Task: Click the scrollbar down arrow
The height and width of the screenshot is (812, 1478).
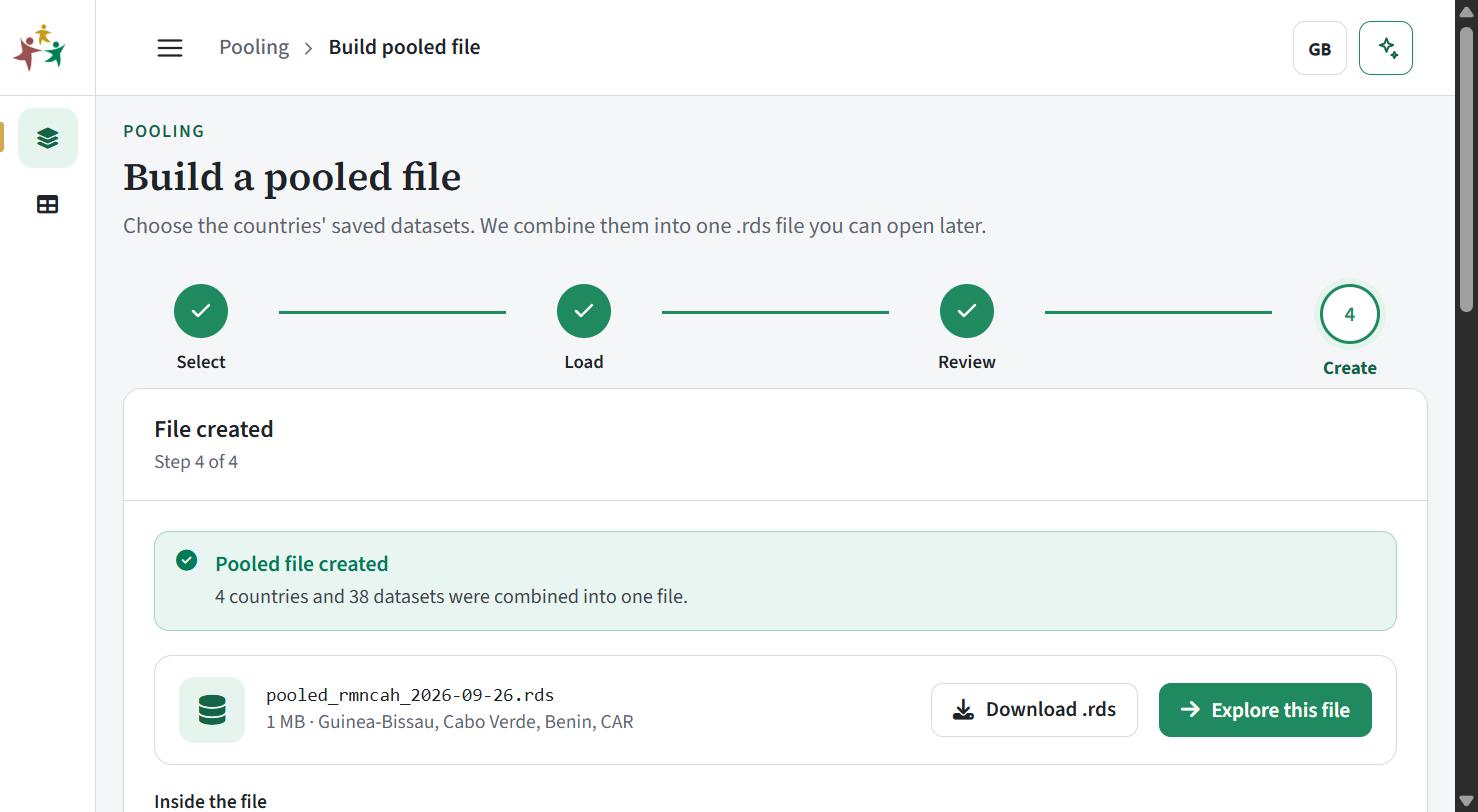Action: (x=1467, y=801)
